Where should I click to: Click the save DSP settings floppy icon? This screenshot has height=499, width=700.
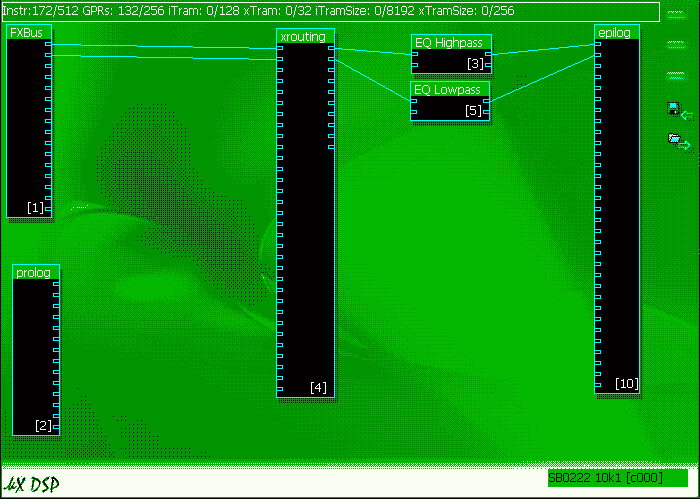[680, 110]
